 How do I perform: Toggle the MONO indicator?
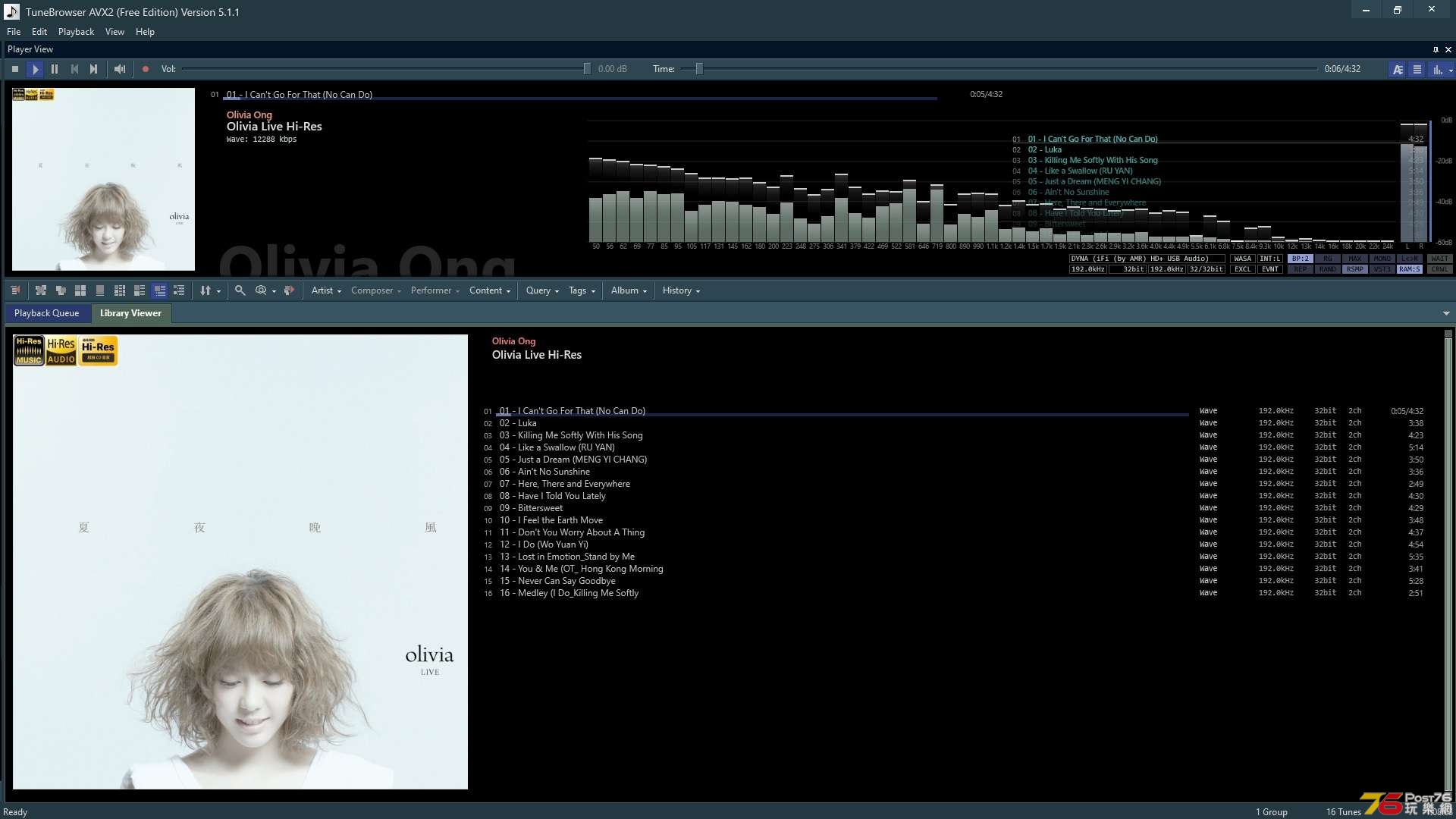(x=1382, y=259)
